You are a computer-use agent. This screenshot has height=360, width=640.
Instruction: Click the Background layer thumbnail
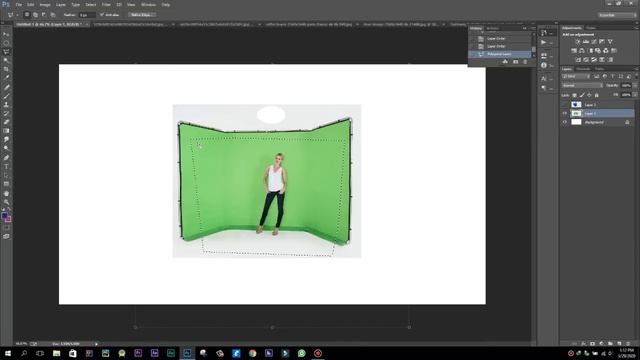point(576,122)
